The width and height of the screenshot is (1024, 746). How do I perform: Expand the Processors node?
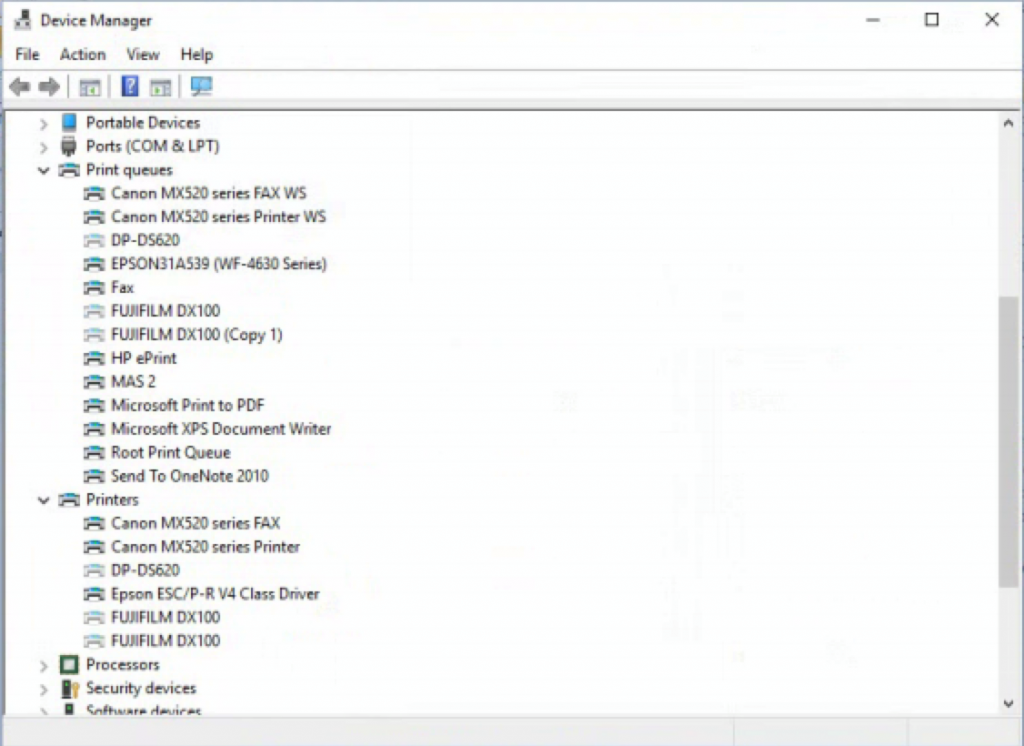[x=44, y=666]
